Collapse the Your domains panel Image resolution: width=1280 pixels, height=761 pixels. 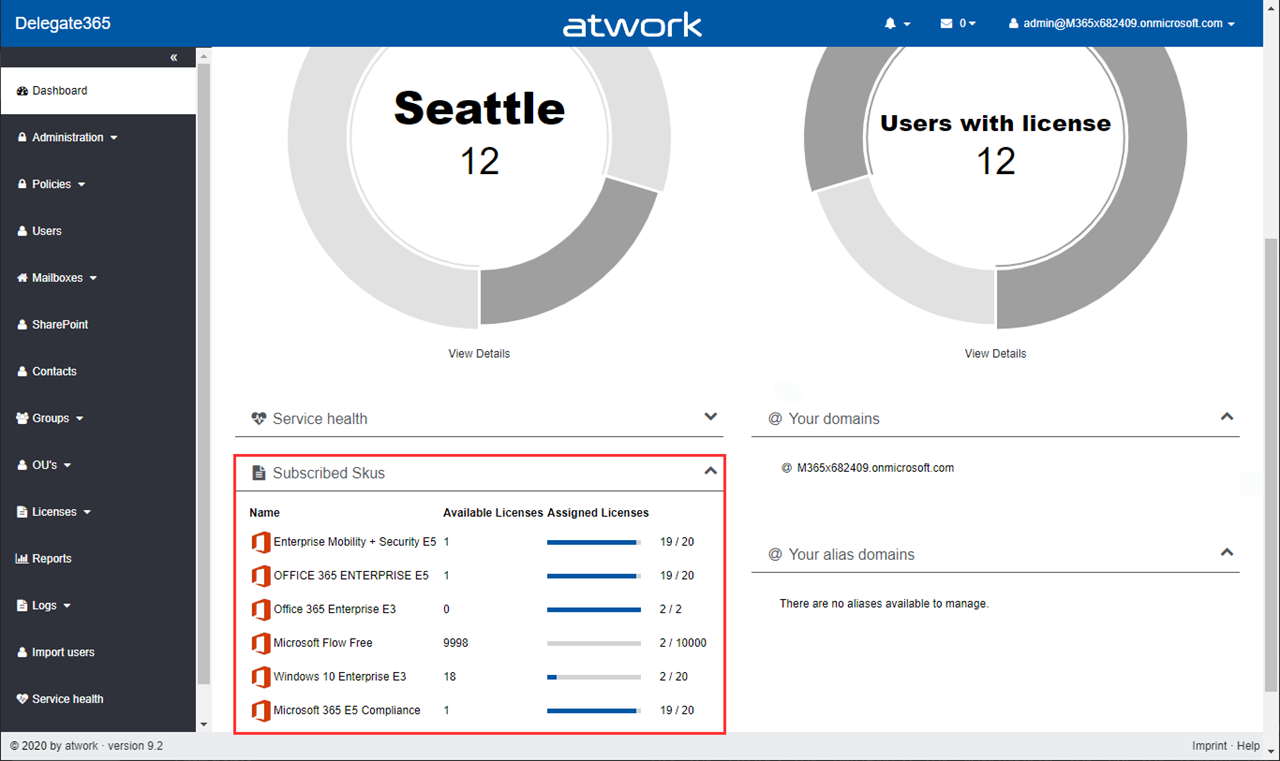[x=1227, y=417]
